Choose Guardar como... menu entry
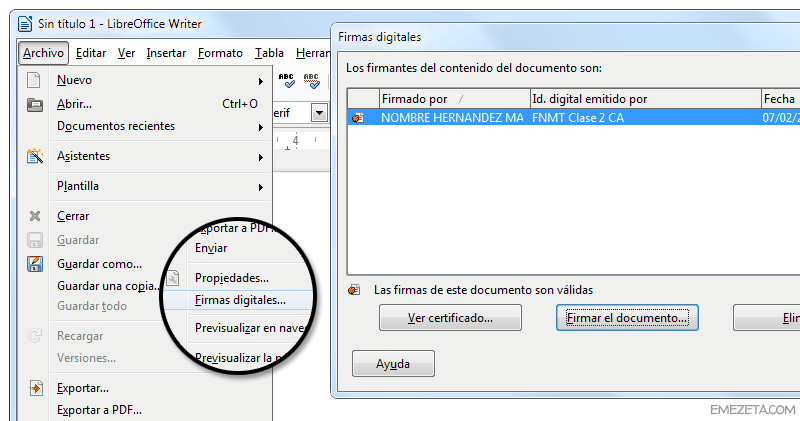 99,264
